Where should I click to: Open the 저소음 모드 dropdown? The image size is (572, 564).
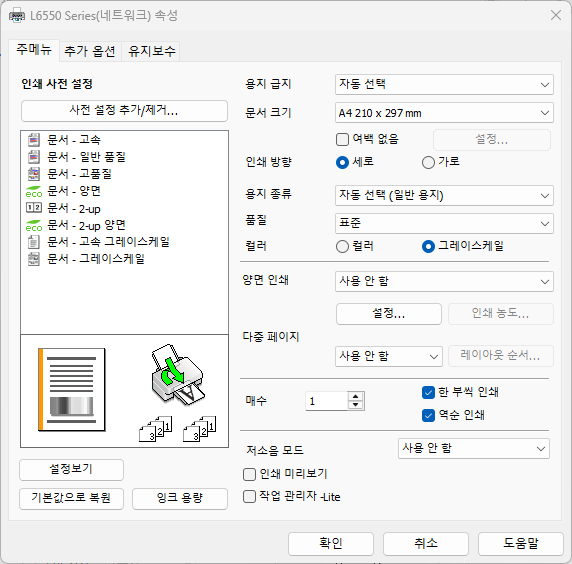pos(474,449)
